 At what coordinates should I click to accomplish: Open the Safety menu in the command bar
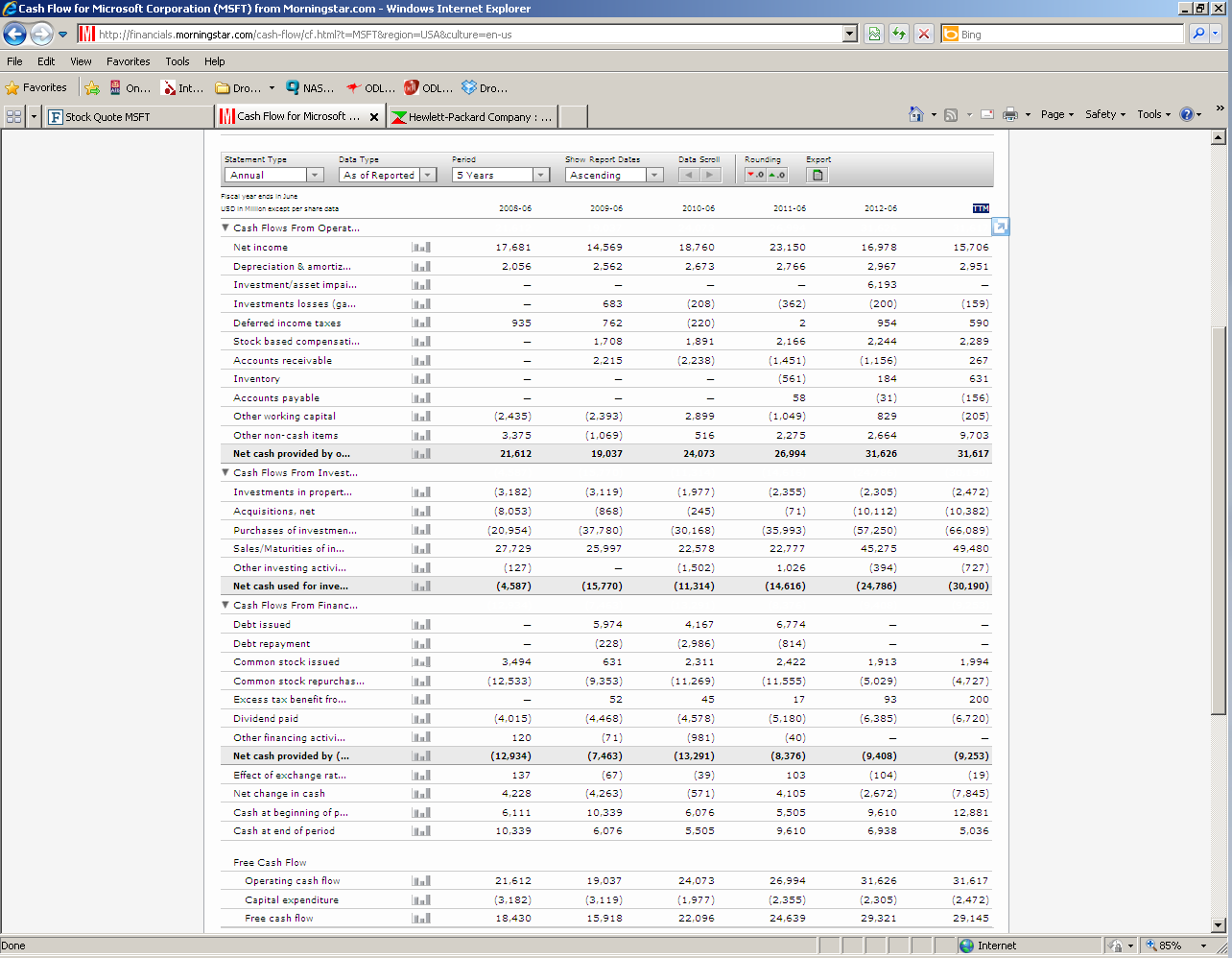coord(1105,114)
